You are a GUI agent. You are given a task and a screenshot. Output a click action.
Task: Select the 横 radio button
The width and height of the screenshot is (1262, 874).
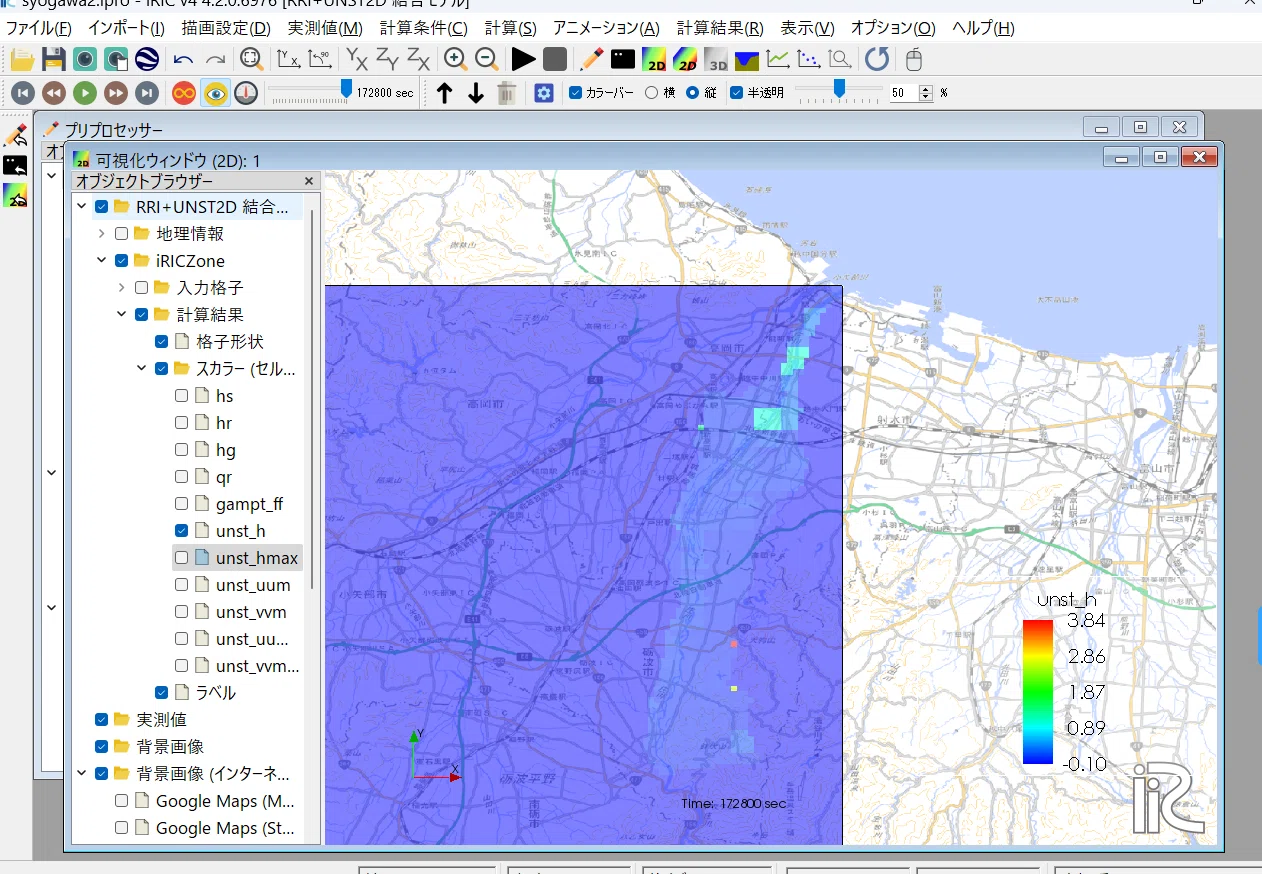(652, 93)
